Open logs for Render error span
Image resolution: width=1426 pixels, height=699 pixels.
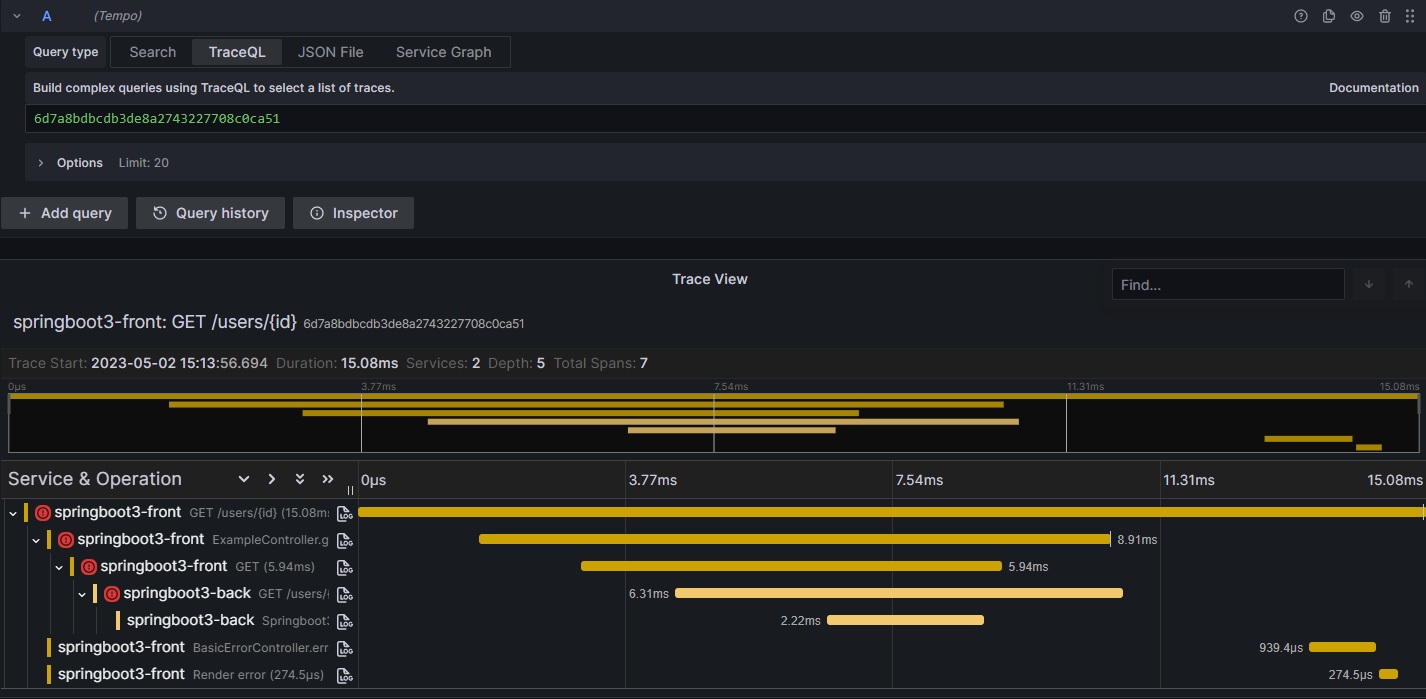pyautogui.click(x=345, y=675)
